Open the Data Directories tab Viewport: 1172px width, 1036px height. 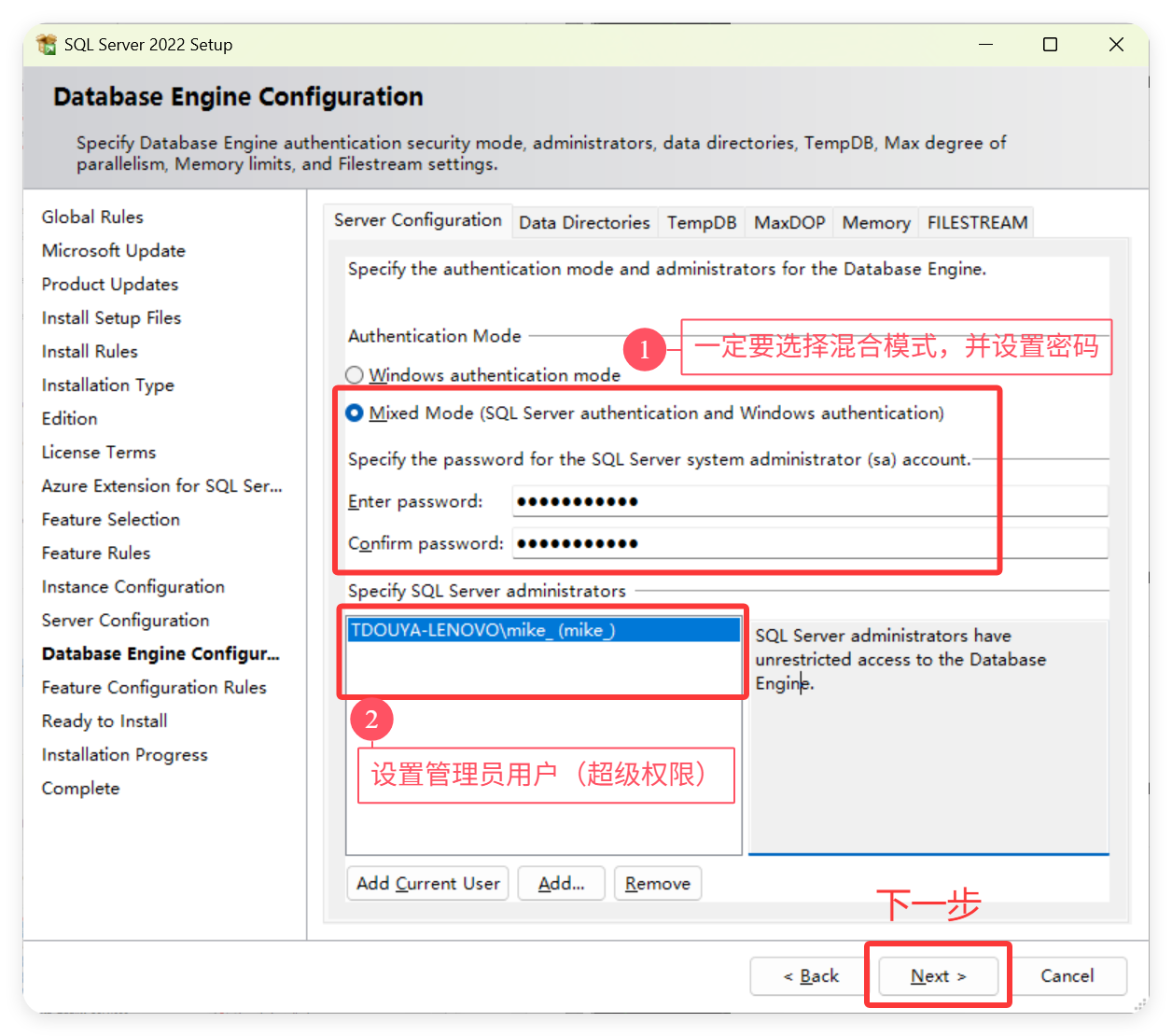584,222
